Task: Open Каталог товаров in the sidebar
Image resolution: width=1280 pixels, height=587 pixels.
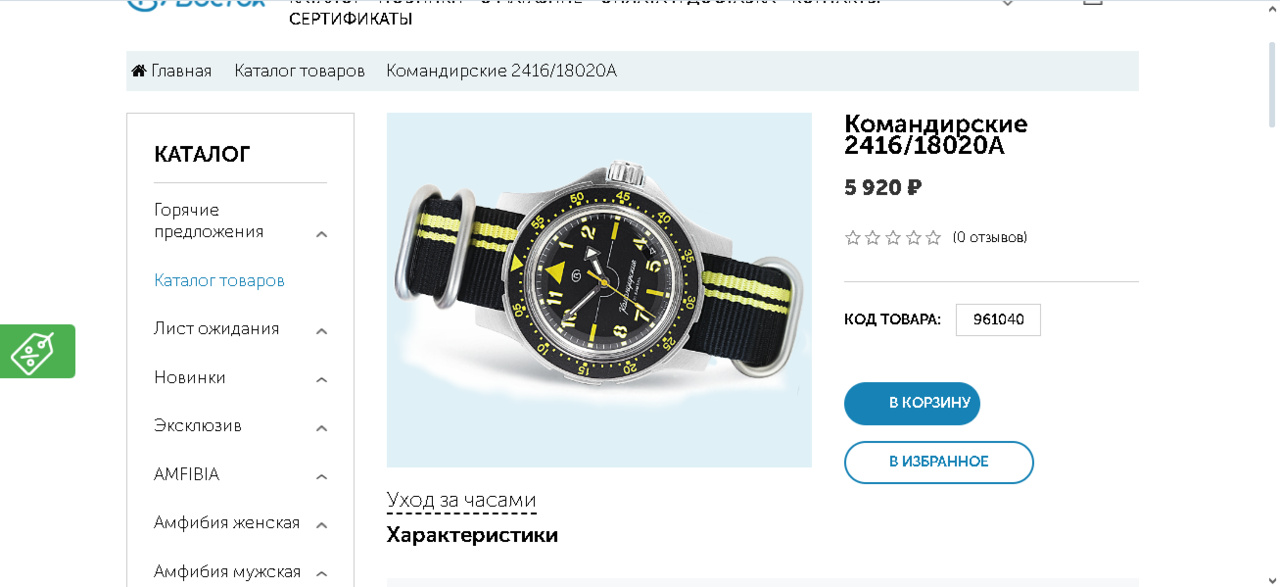Action: [x=219, y=280]
